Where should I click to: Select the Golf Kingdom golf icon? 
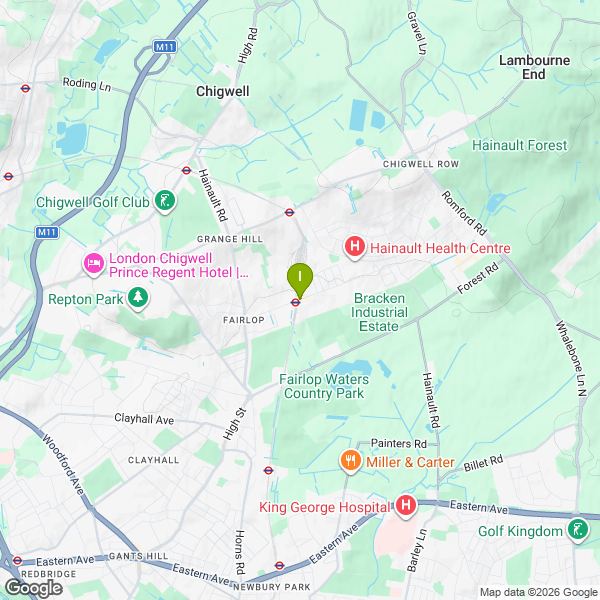click(x=578, y=530)
